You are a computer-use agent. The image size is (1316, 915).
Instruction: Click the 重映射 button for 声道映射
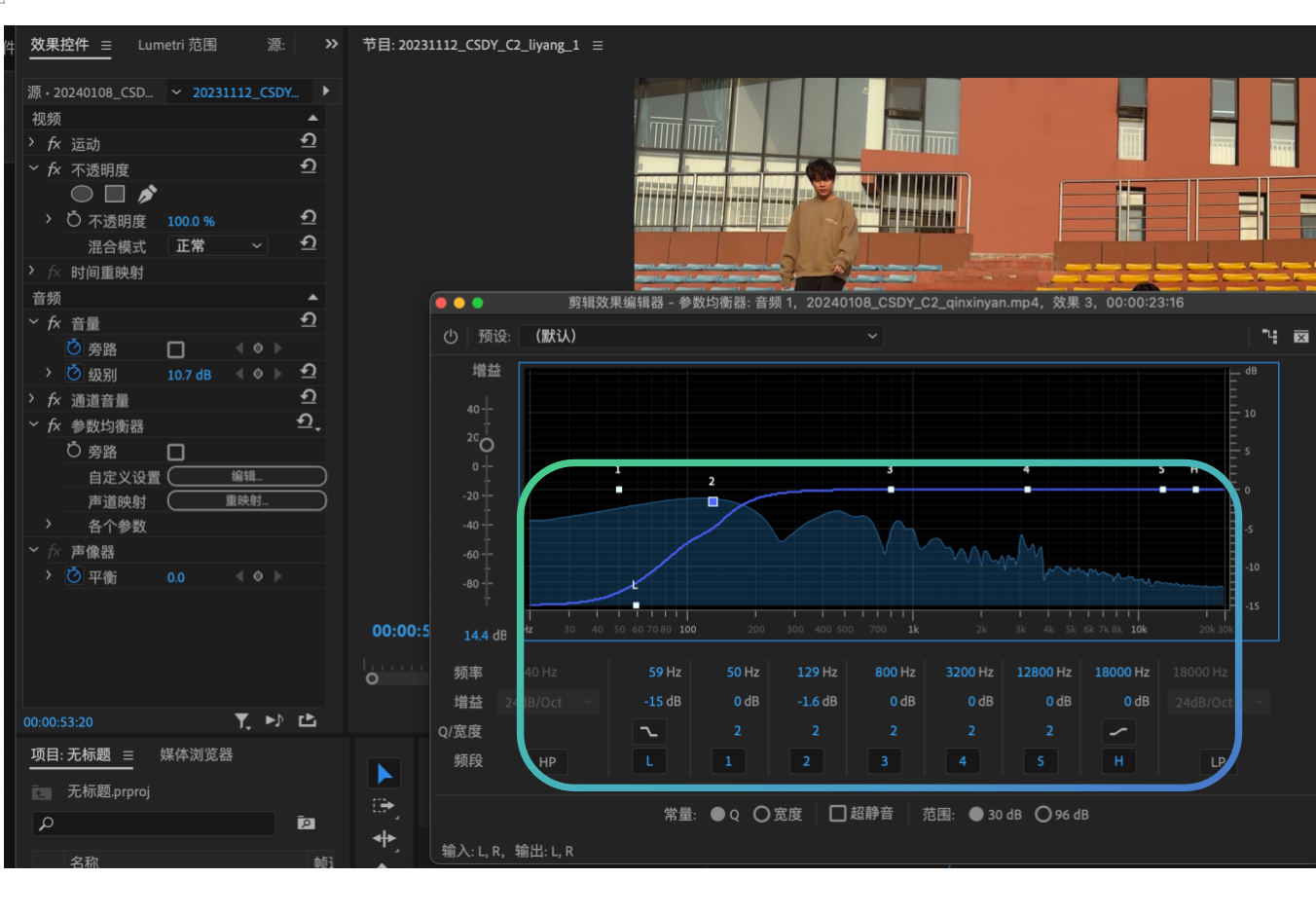point(247,501)
